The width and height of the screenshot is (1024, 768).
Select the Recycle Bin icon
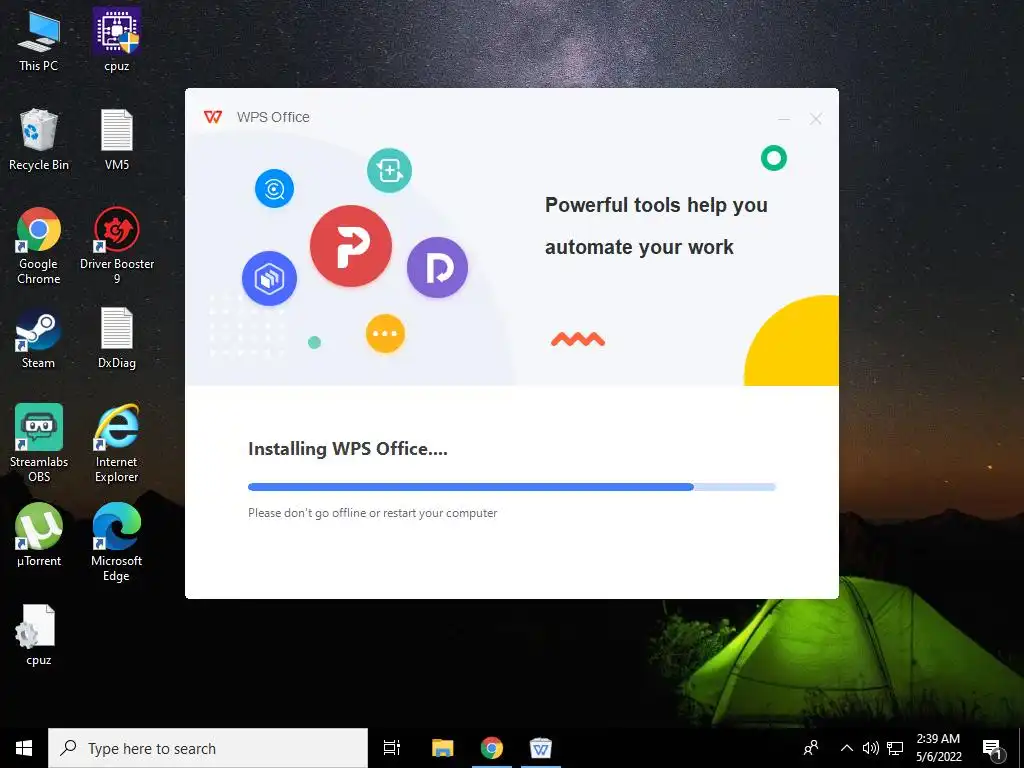(x=39, y=140)
